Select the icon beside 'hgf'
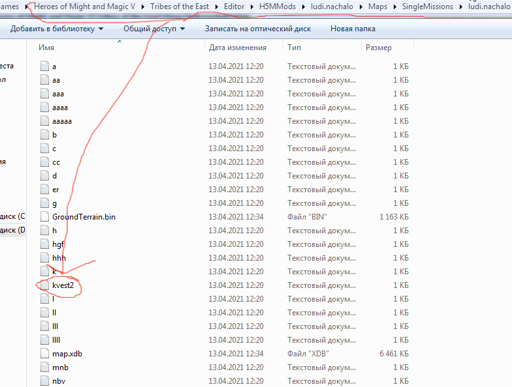The height and width of the screenshot is (387, 512). point(44,244)
